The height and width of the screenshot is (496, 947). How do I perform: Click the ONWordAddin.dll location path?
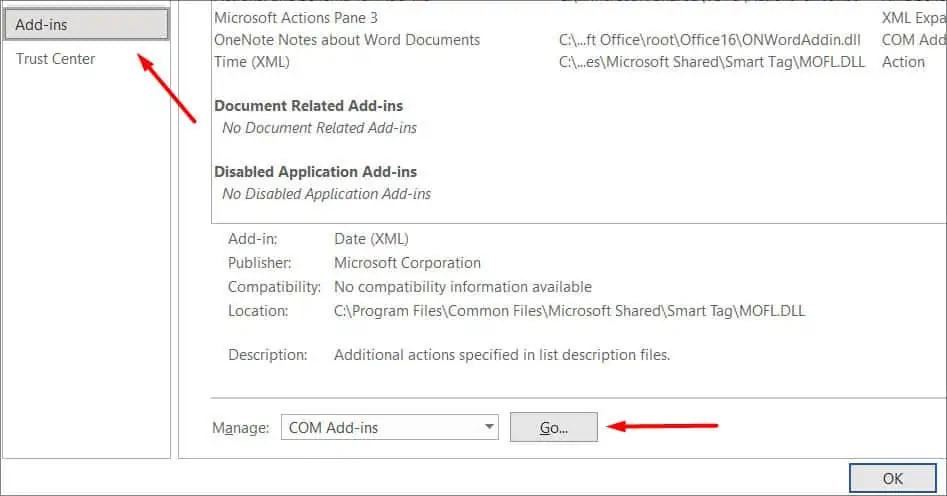point(710,40)
